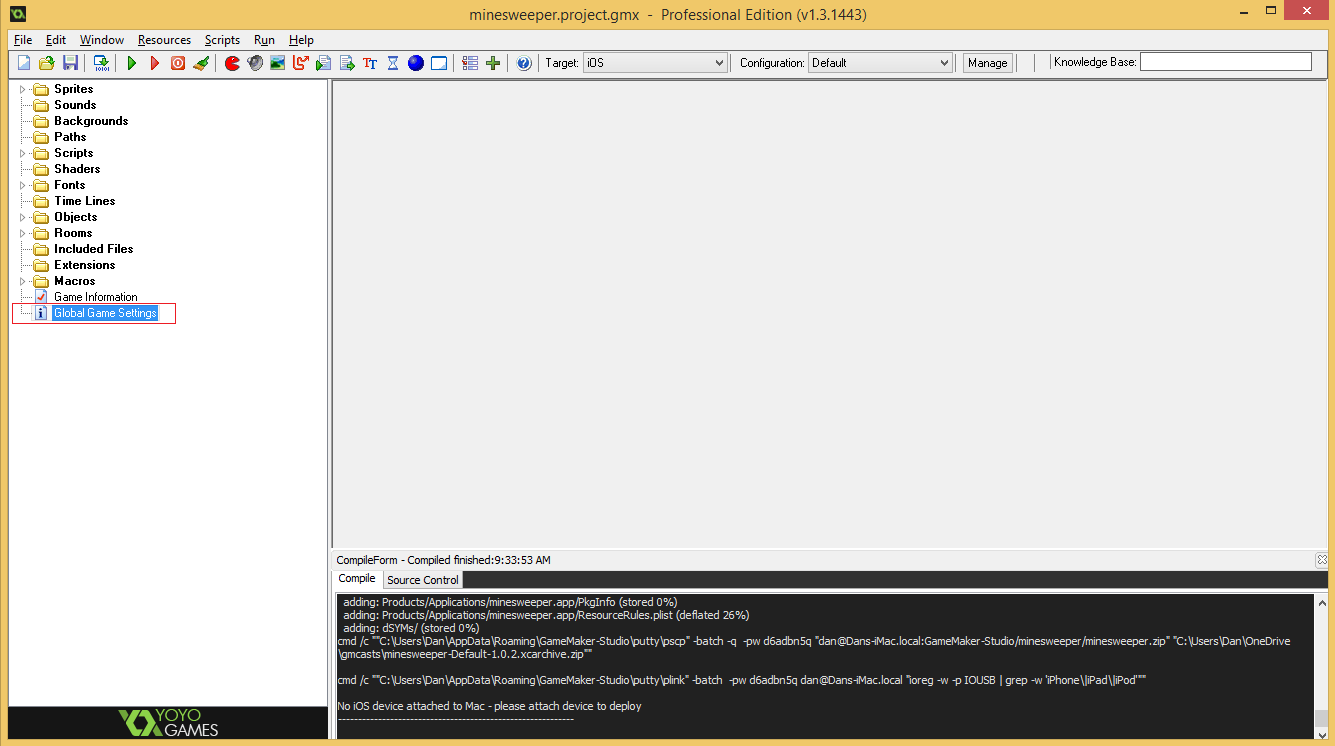1335x746 pixels.
Task: Create a path using the red path icon
Action: pos(301,63)
